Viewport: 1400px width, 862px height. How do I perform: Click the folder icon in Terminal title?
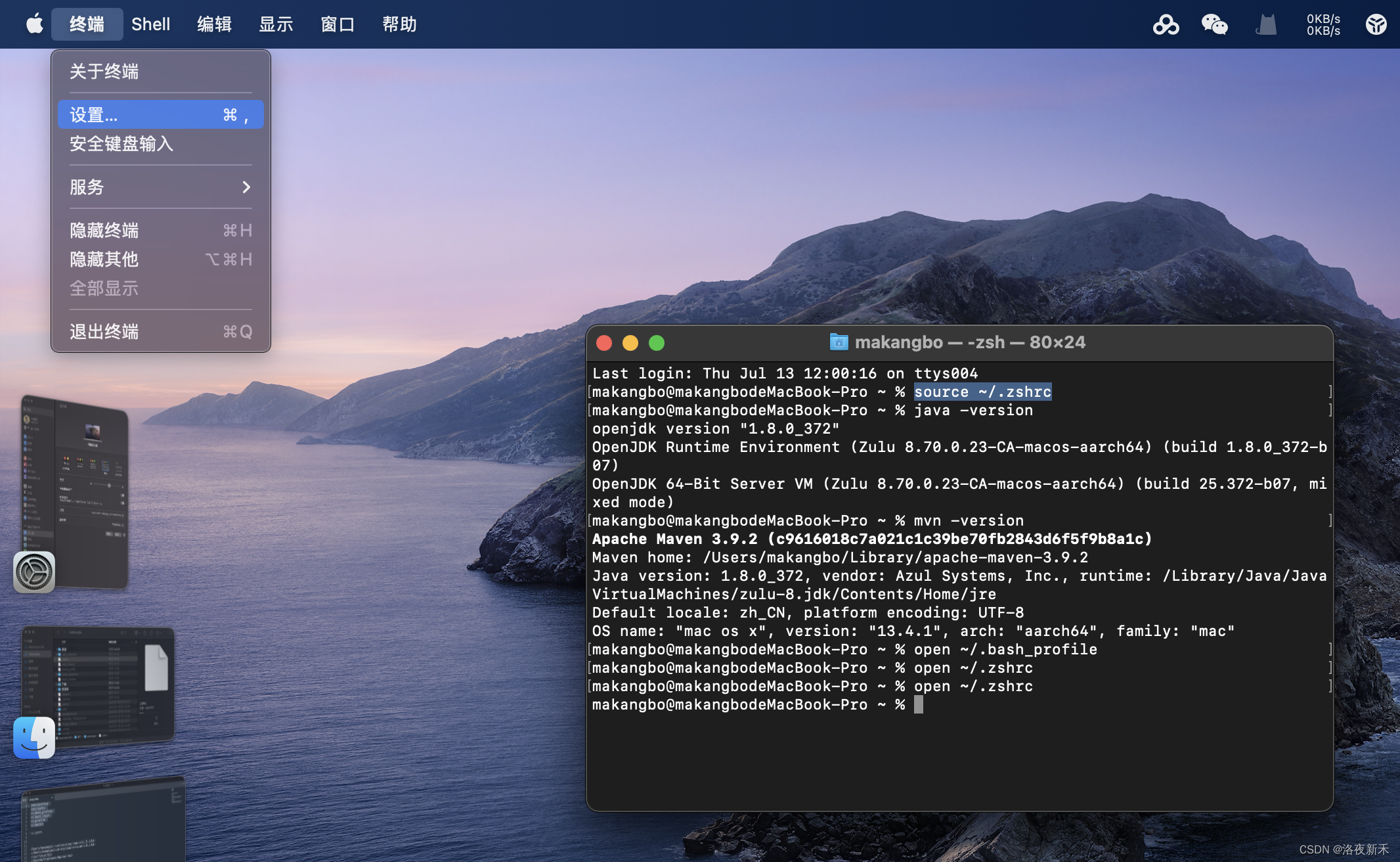839,342
